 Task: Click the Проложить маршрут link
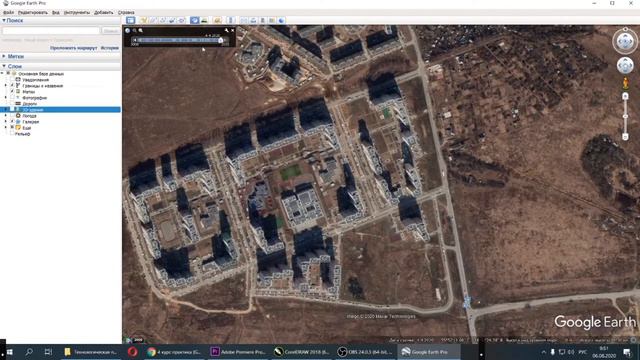click(74, 48)
